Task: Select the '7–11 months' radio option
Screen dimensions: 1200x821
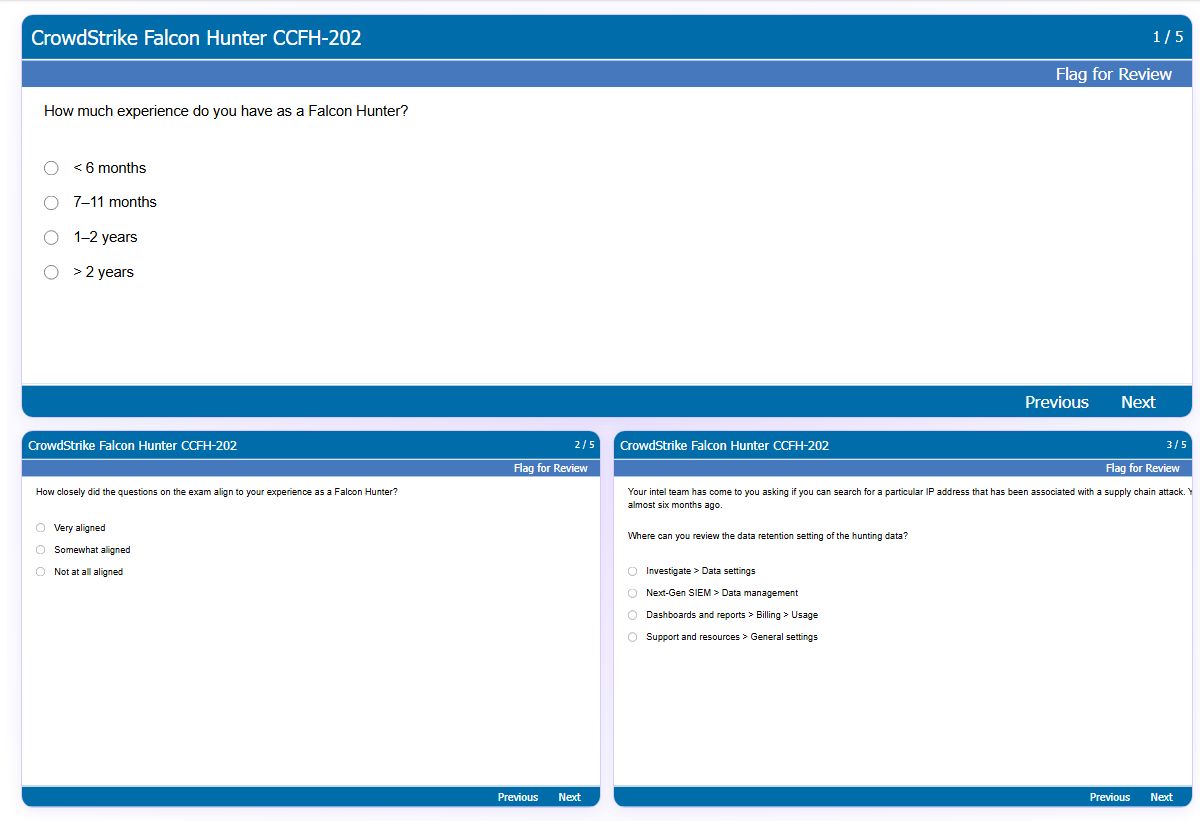Action: (x=51, y=203)
